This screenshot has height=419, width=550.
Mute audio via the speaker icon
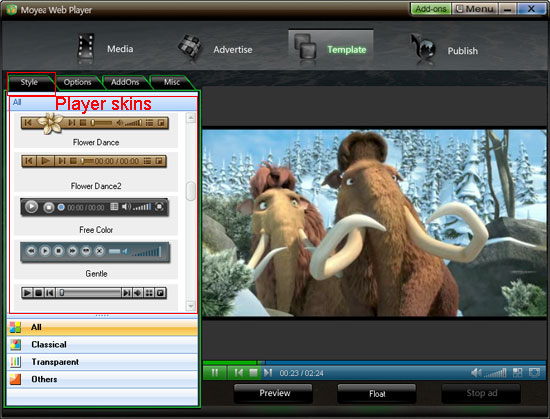pyautogui.click(x=476, y=373)
